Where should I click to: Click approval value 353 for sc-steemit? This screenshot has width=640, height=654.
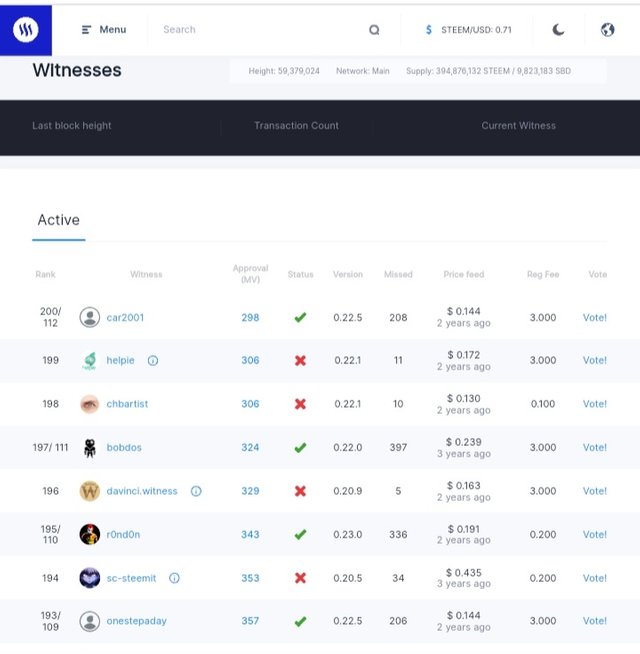pos(250,579)
